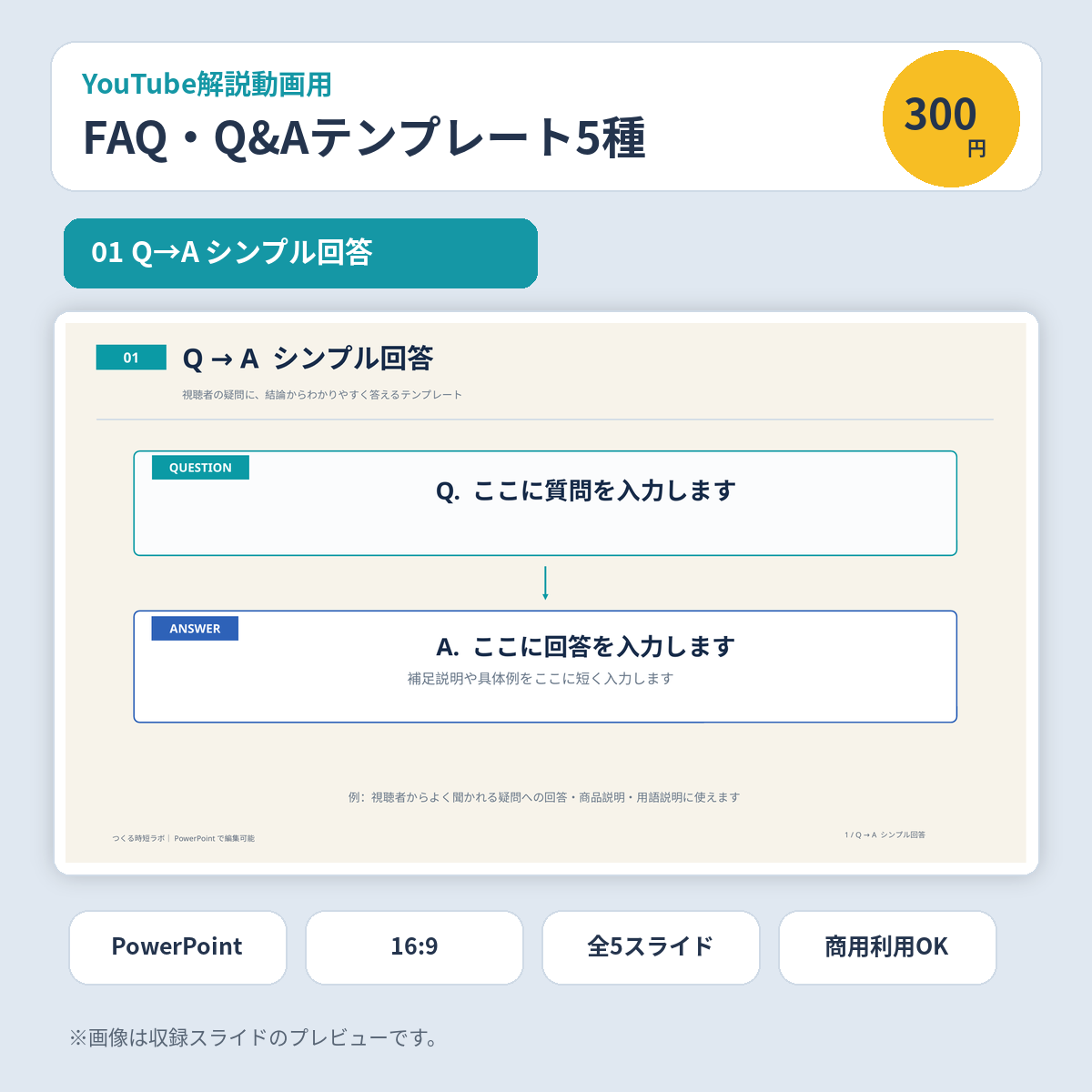1092x1092 pixels.
Task: Click the example note starting with 例：視聴者
Action: (544, 797)
